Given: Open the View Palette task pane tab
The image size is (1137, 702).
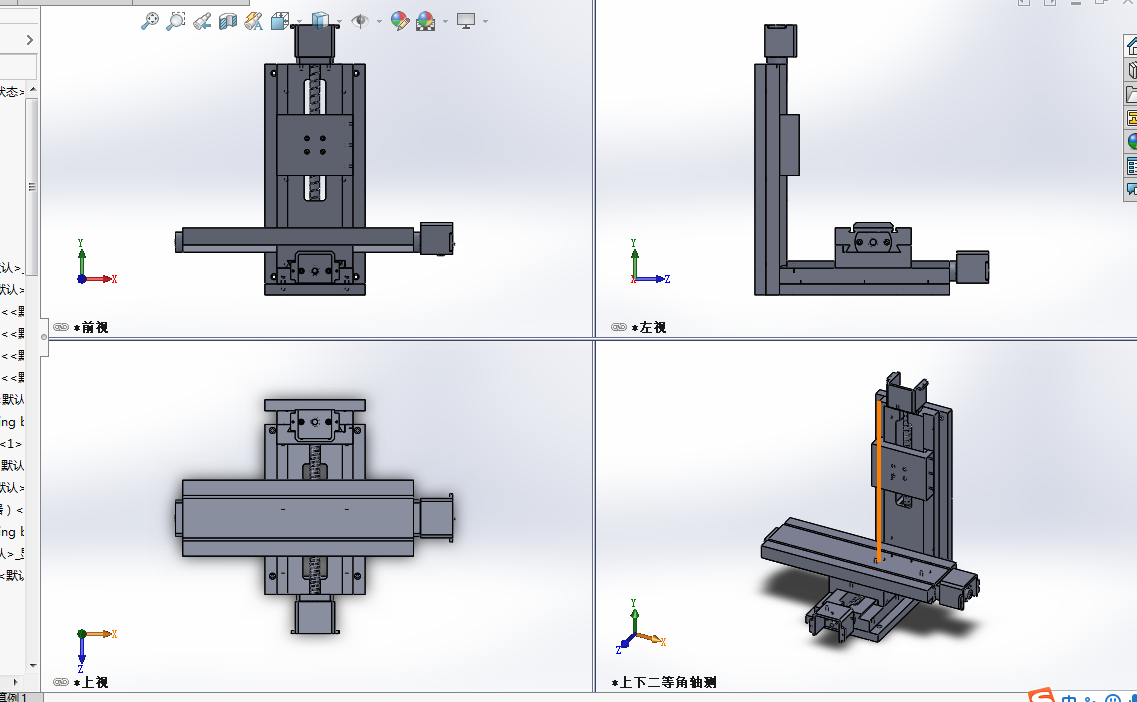Looking at the screenshot, I should [x=1131, y=117].
